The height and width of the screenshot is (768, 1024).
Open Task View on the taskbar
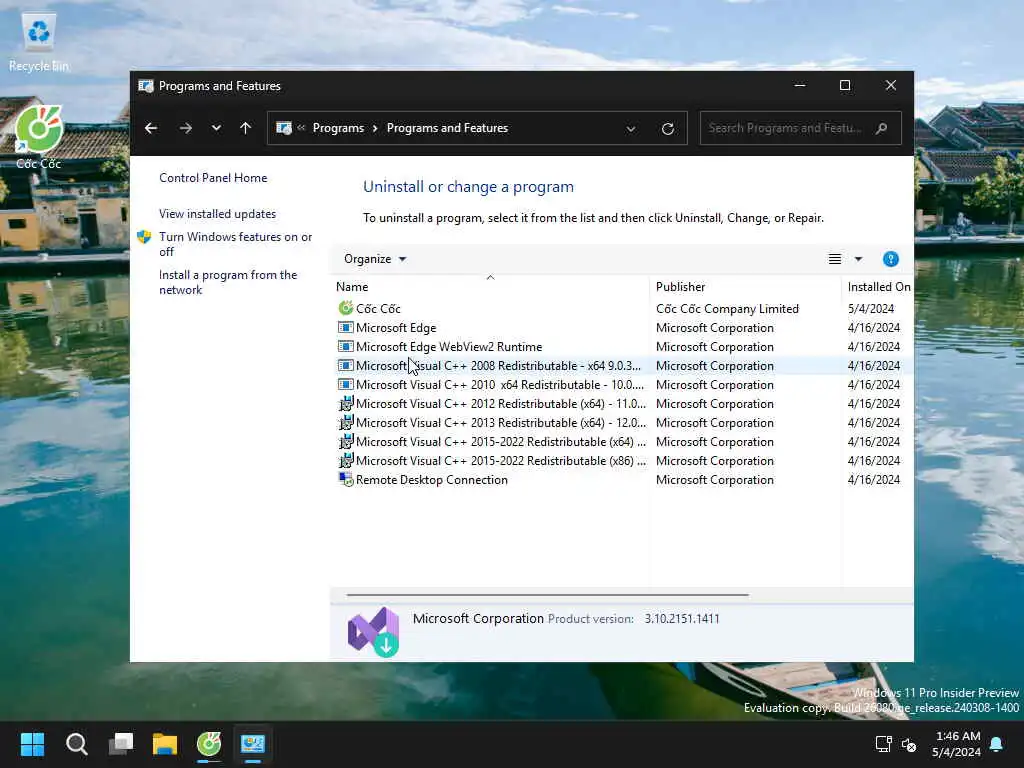pyautogui.click(x=121, y=744)
